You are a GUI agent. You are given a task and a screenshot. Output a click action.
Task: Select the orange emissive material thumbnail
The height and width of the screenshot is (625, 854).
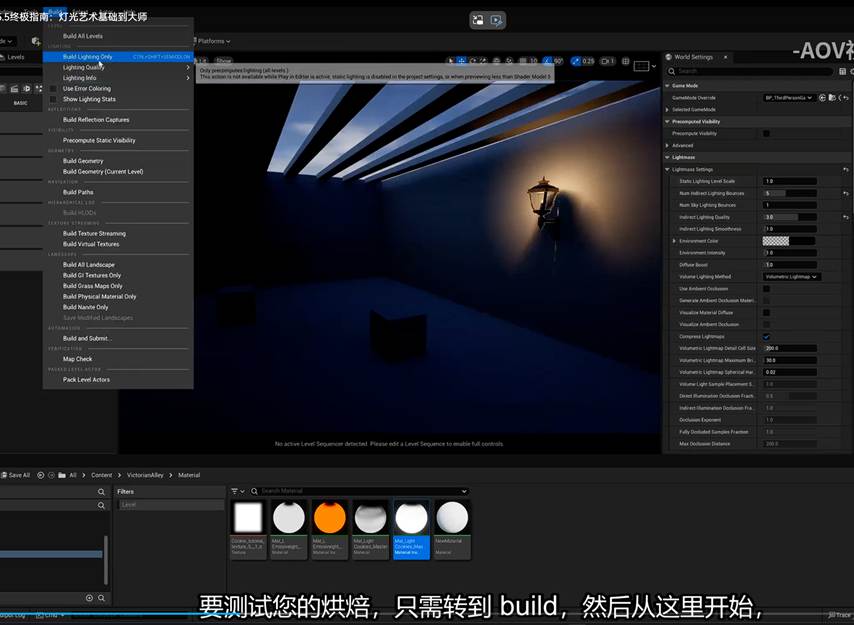[330, 518]
